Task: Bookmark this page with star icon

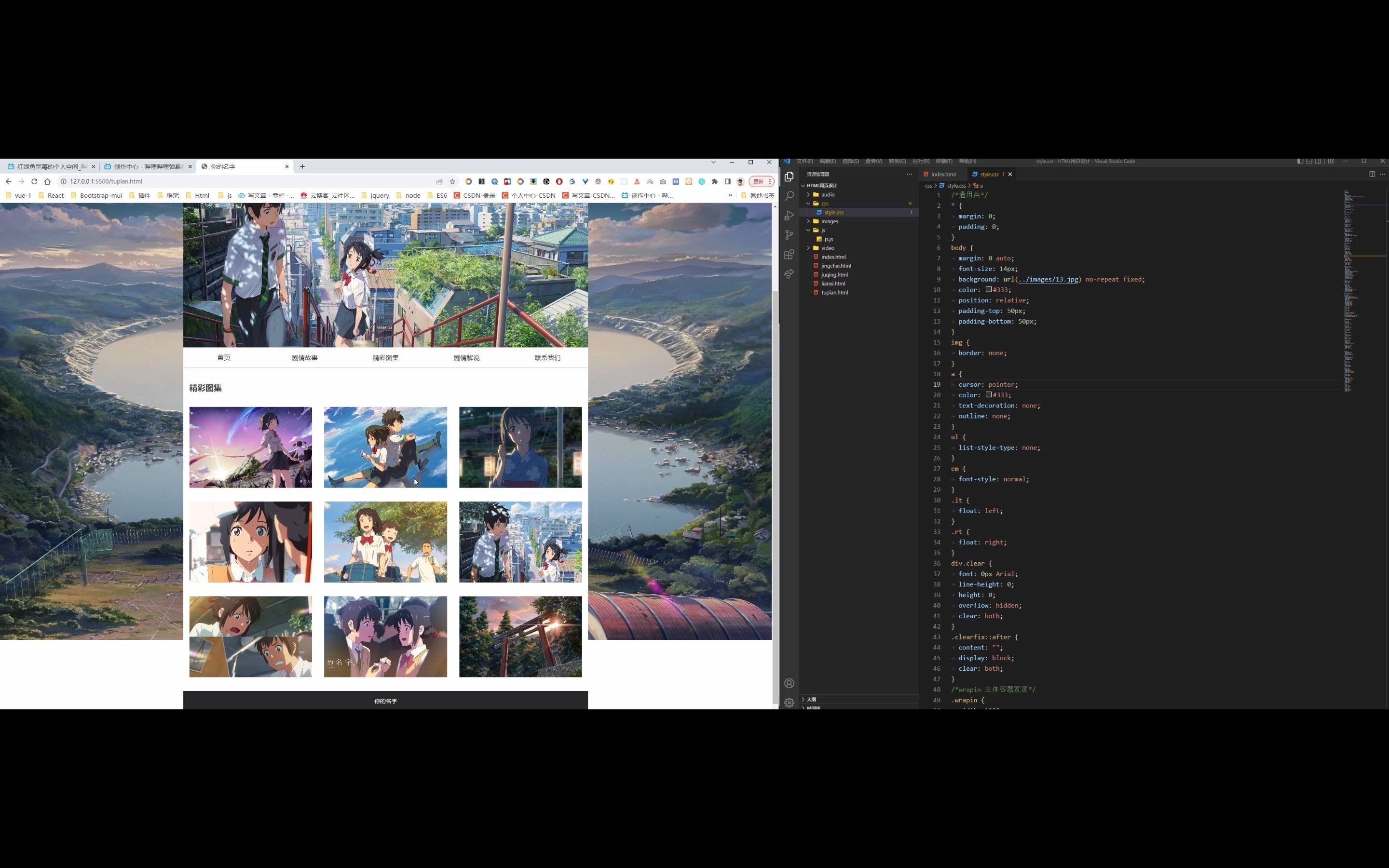Action: pyautogui.click(x=452, y=181)
